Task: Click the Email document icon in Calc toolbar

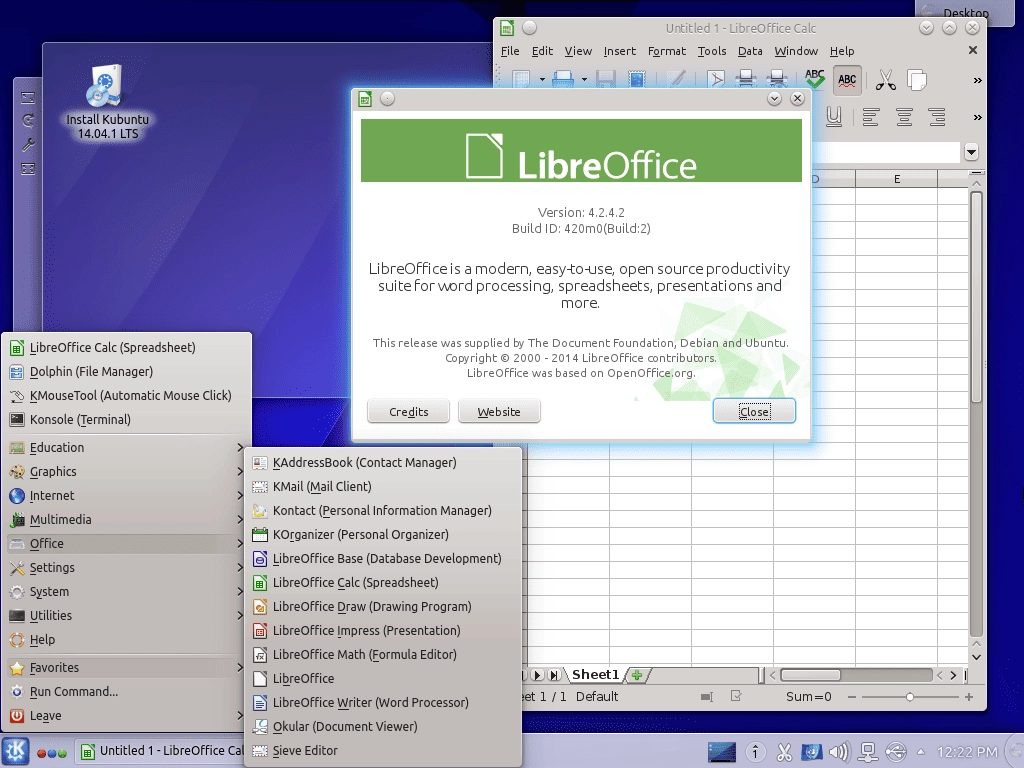Action: 636,80
